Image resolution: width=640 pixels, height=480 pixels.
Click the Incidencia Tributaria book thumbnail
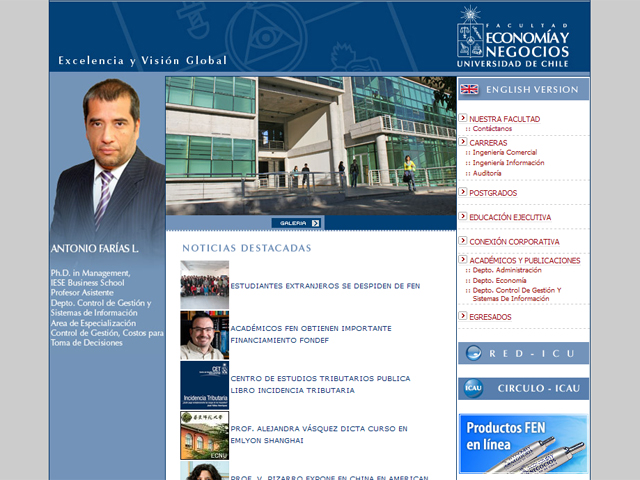[204, 385]
